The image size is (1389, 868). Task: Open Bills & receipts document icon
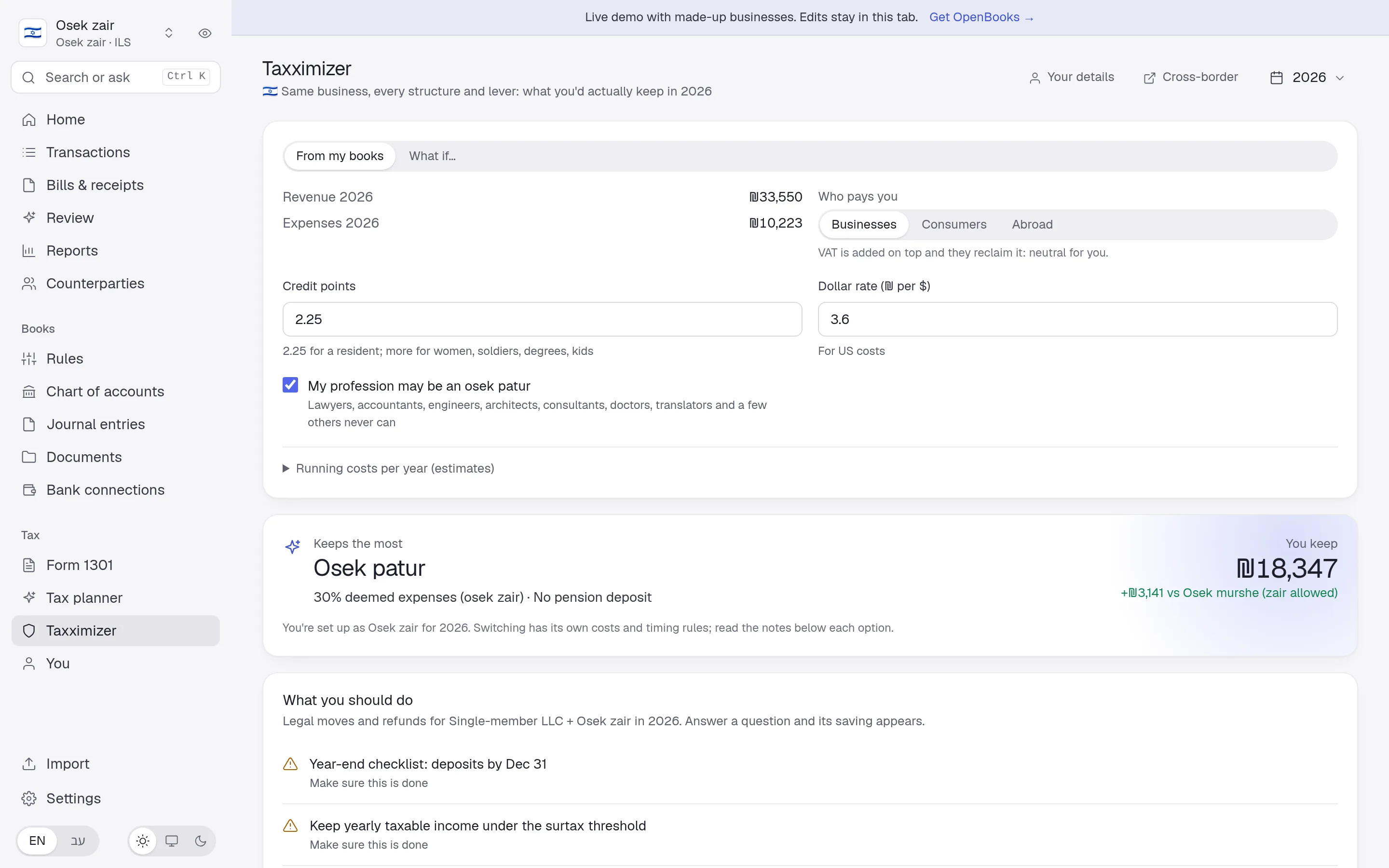[x=29, y=185]
